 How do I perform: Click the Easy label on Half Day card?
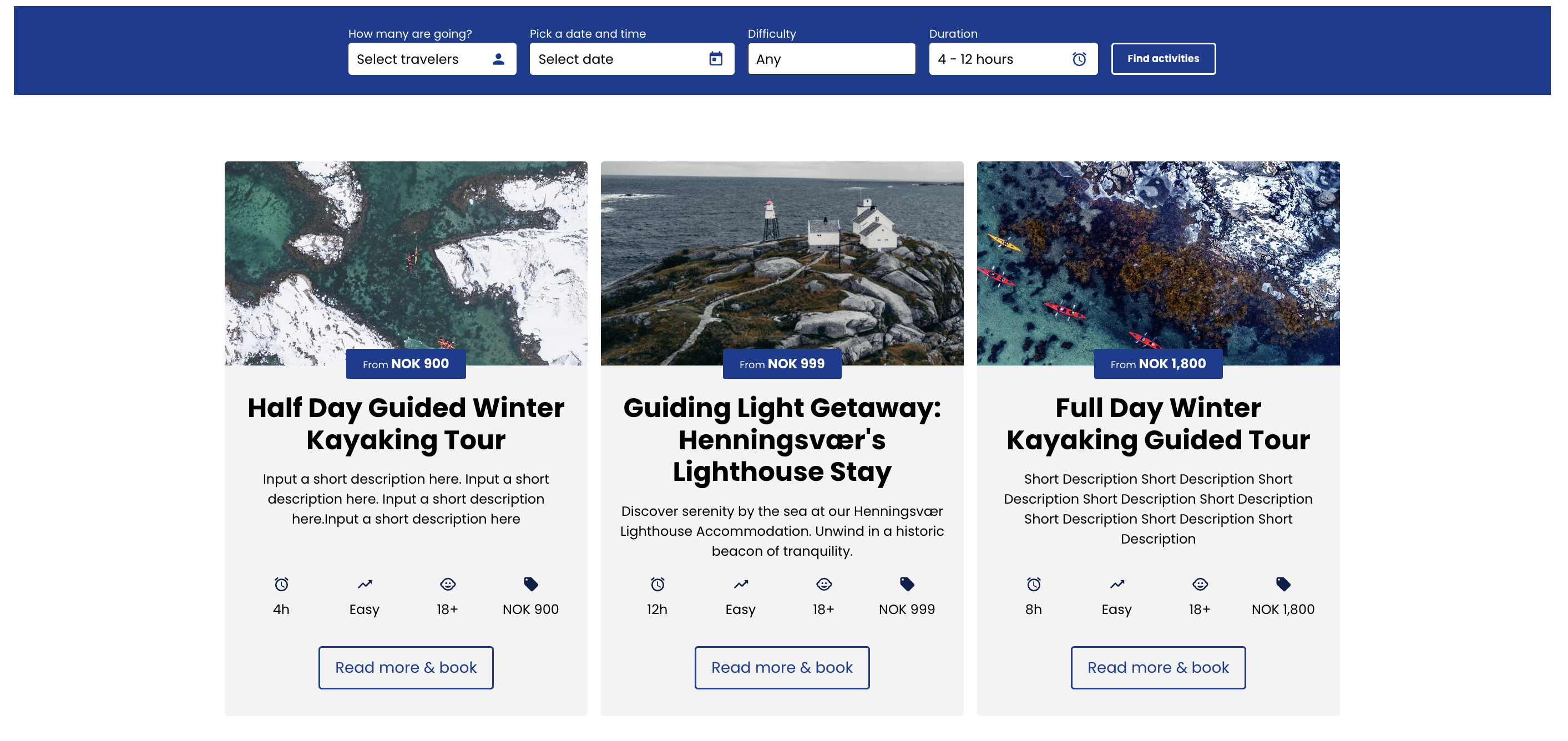tap(365, 610)
